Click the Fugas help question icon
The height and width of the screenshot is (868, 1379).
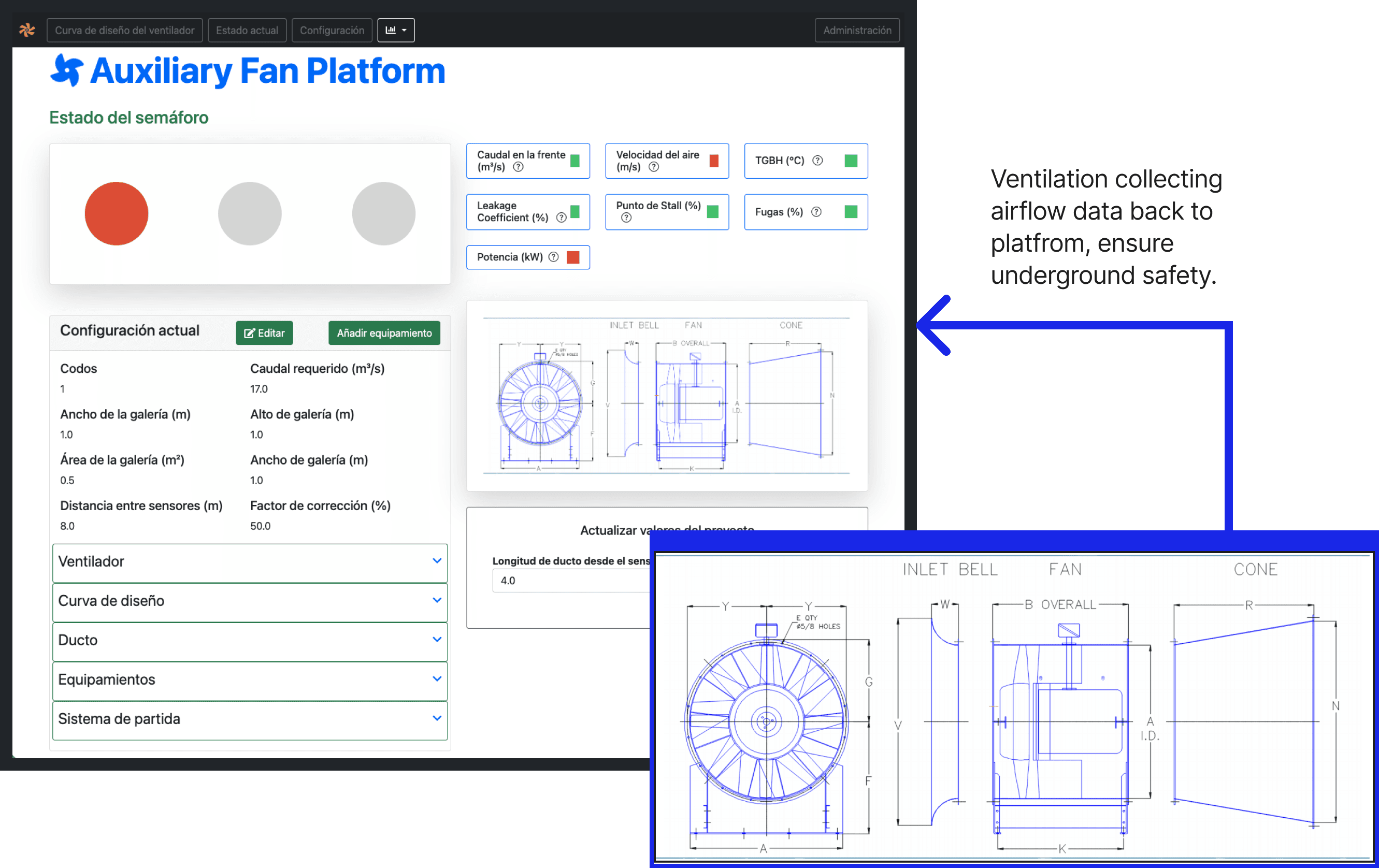click(816, 212)
